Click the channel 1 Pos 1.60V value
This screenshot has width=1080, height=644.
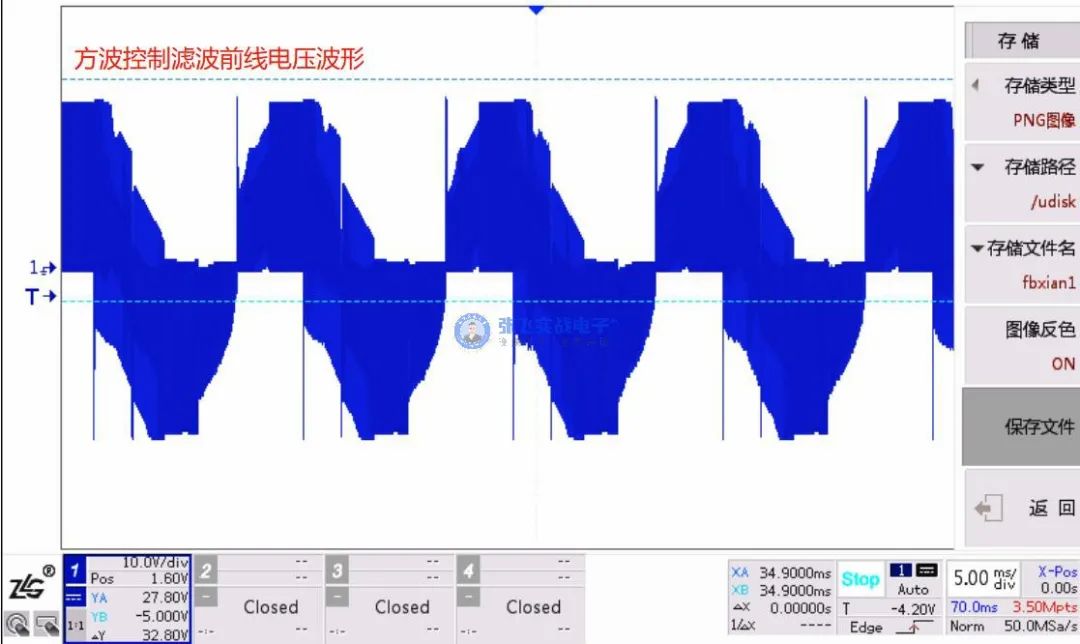(x=169, y=579)
